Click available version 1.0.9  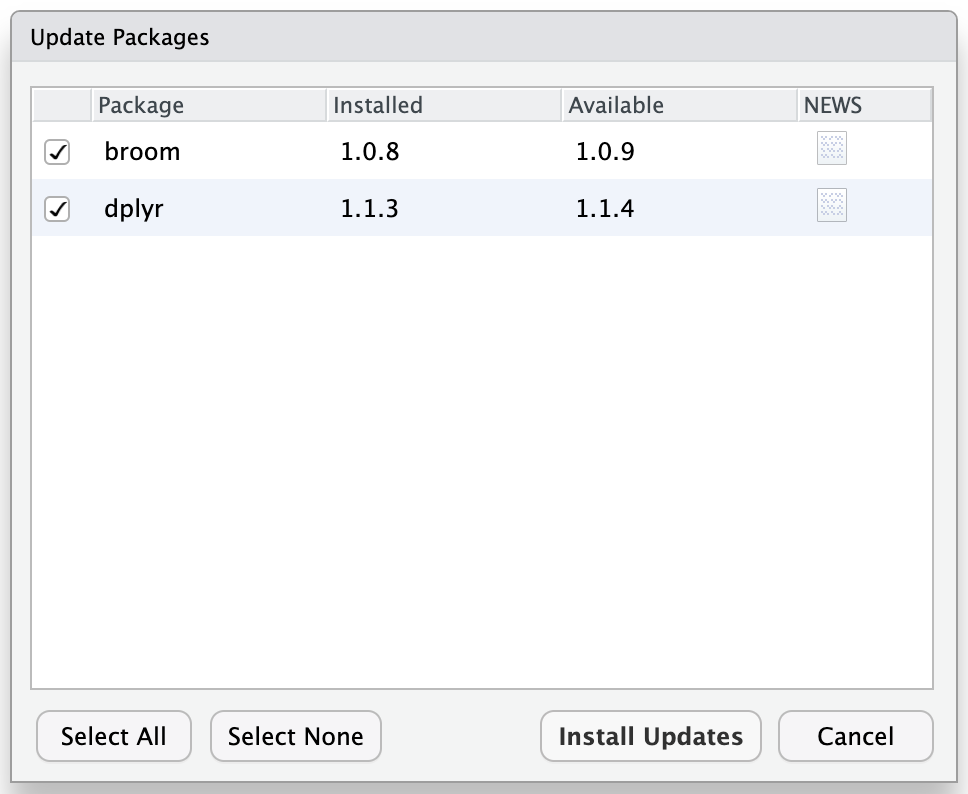pyautogui.click(x=605, y=152)
